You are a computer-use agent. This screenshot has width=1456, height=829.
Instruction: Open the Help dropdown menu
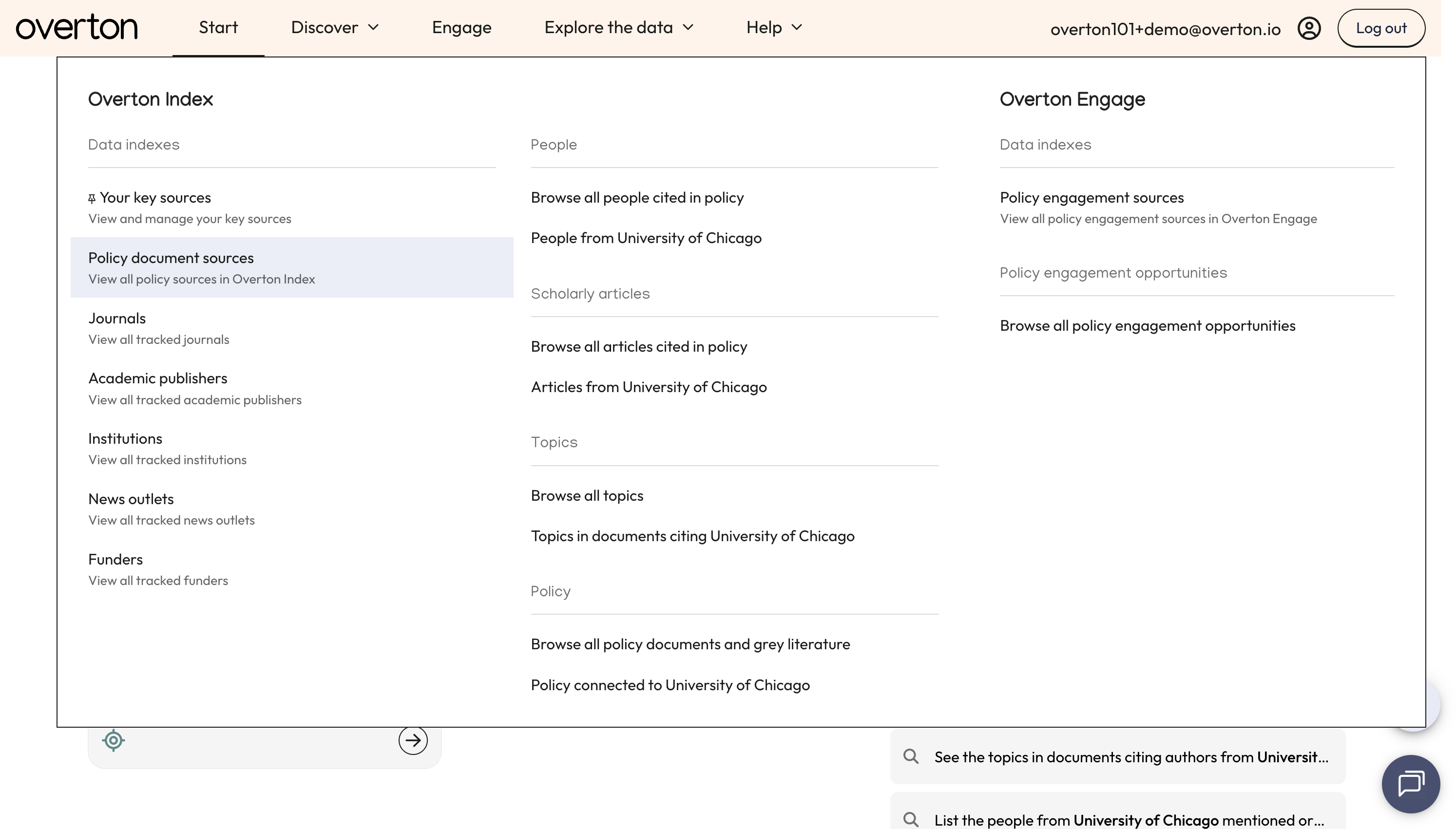tap(774, 27)
